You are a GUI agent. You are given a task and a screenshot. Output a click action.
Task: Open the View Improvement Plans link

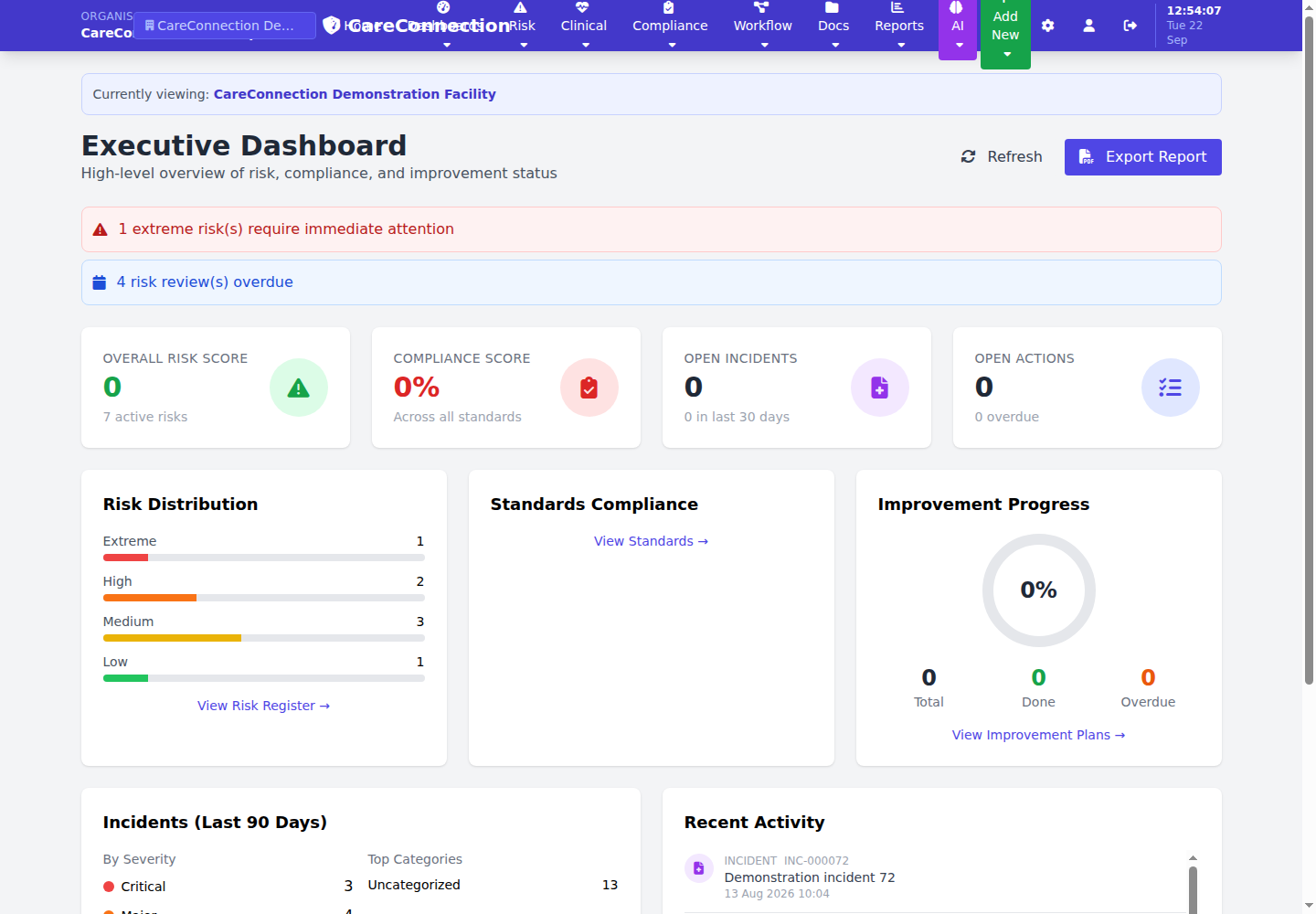[1038, 735]
